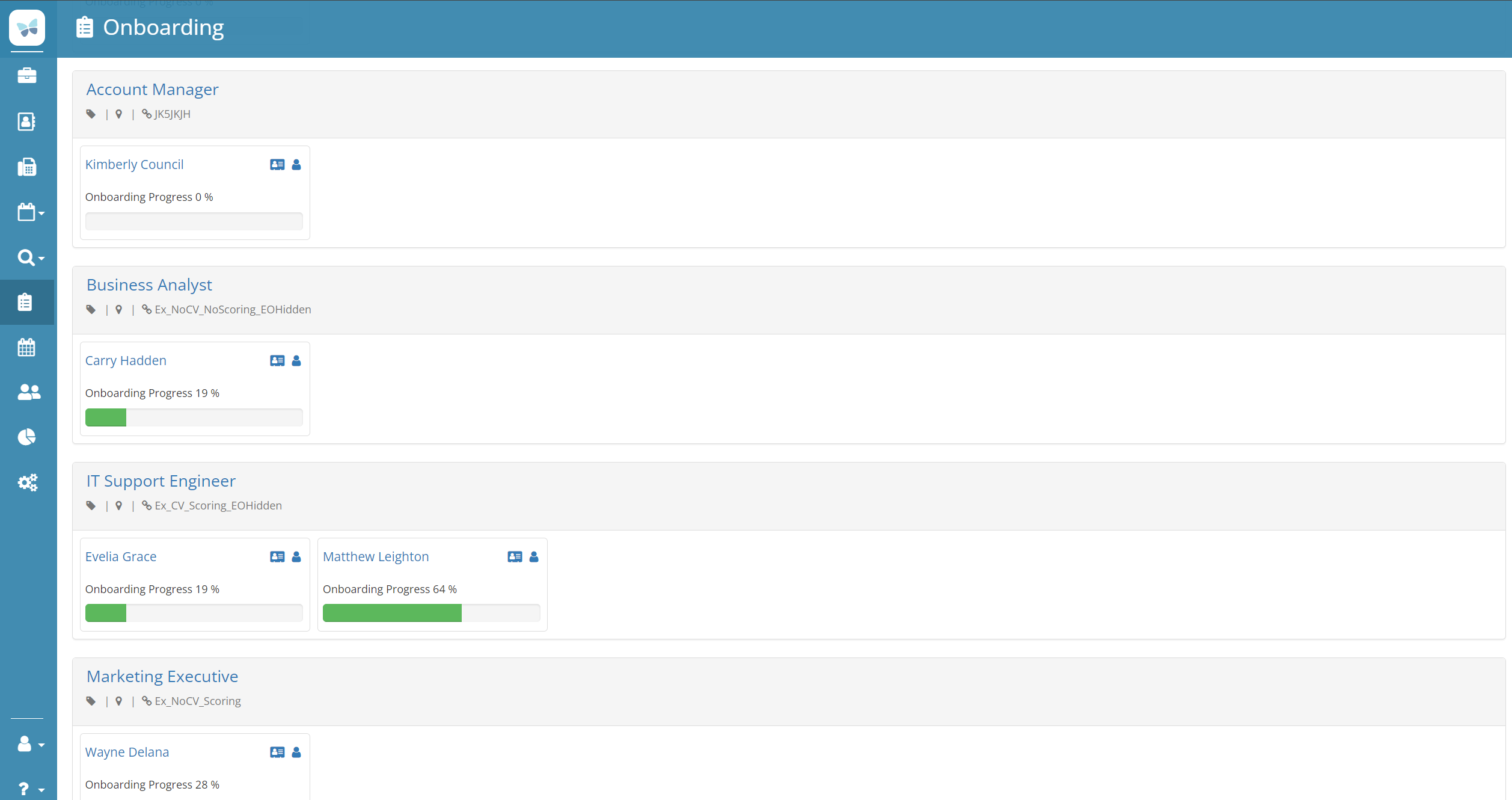Open the Business Analyst job link
Screen dimensions: 1512x800
point(149,285)
